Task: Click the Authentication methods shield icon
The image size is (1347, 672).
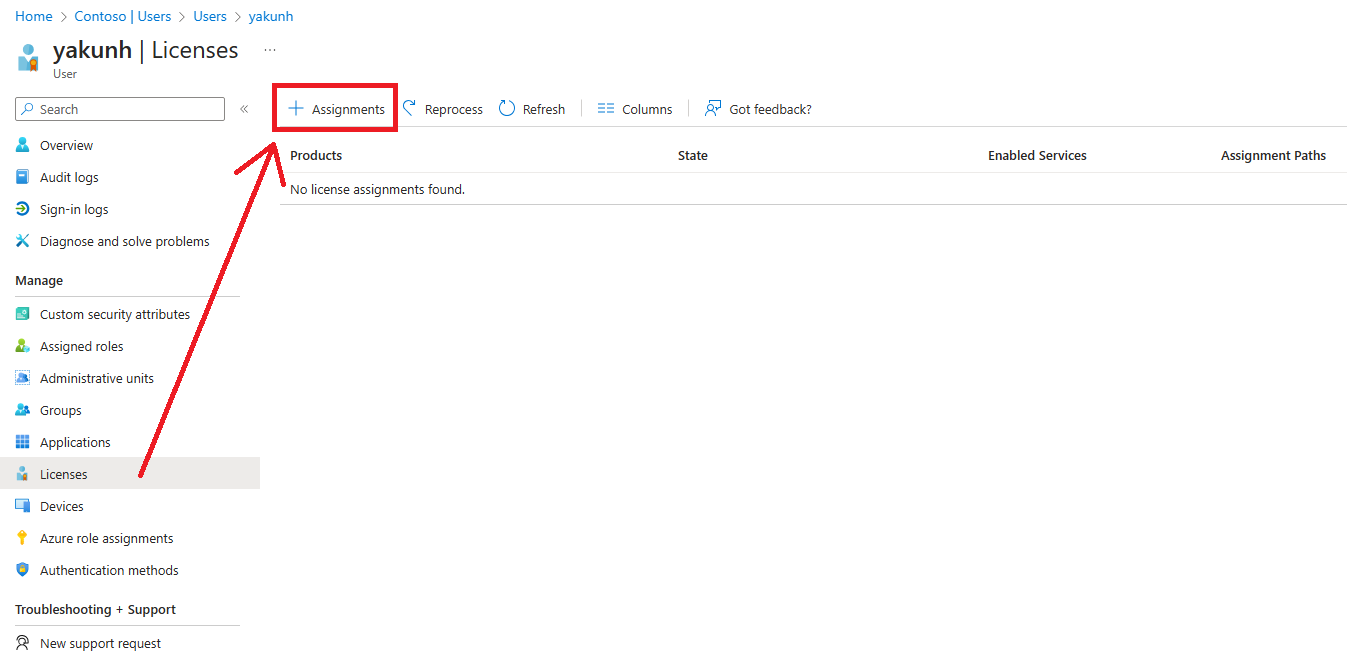Action: point(22,570)
